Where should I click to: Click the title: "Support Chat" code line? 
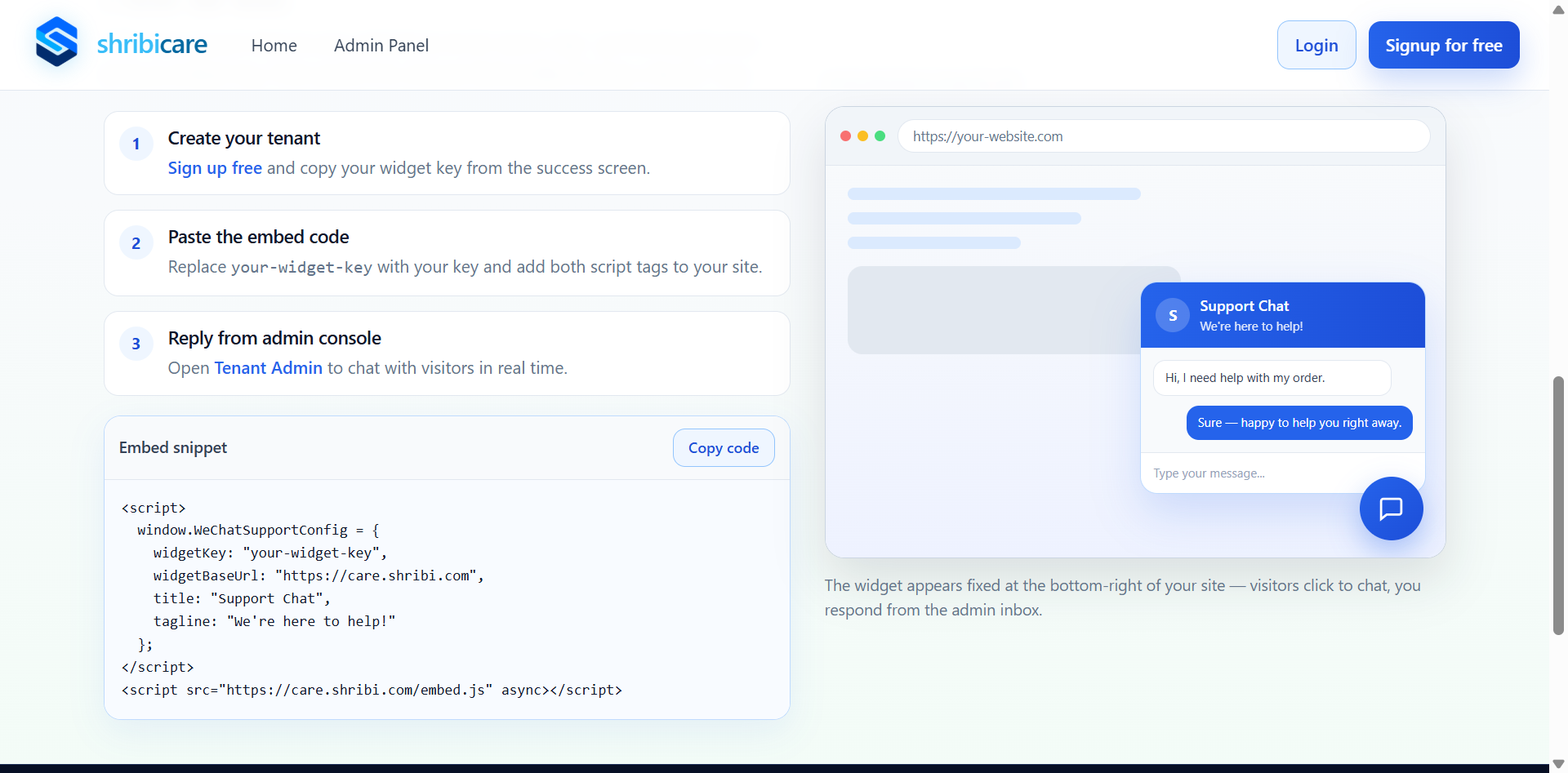pyautogui.click(x=242, y=598)
